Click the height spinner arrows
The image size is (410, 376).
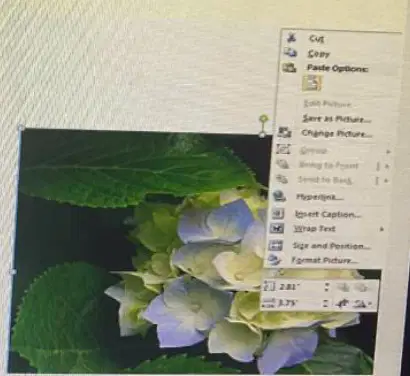pos(327,287)
